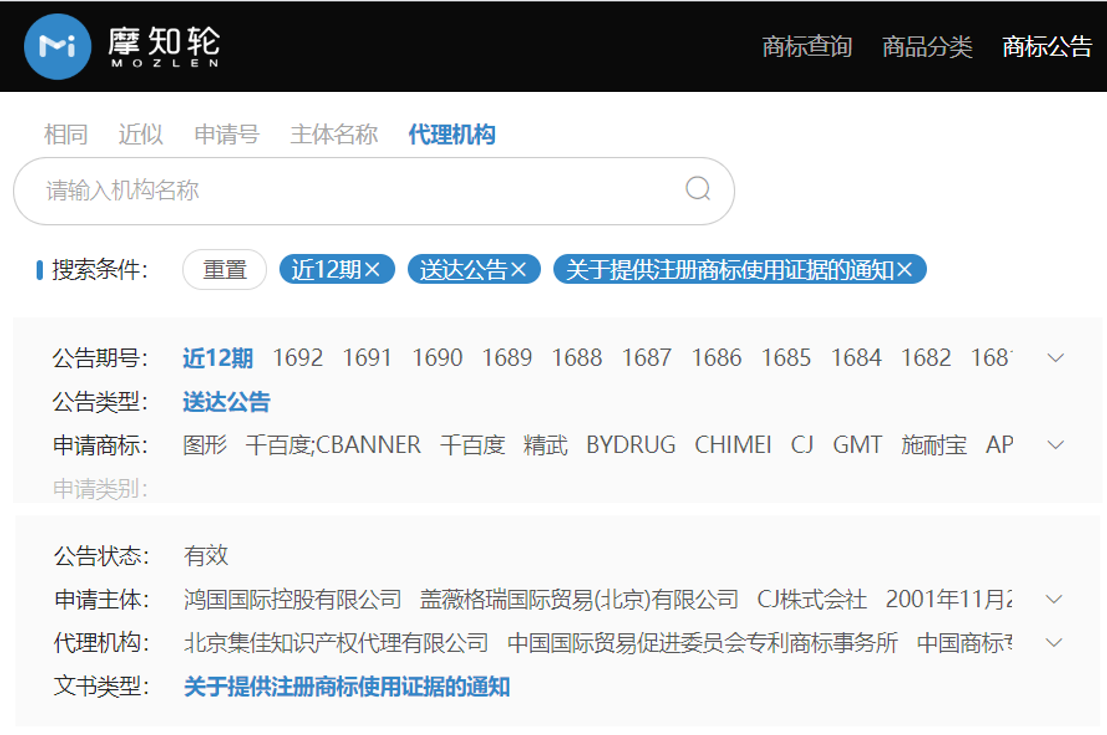Filter by trademark 精武
Screen dimensions: 1107x735
(x=545, y=445)
